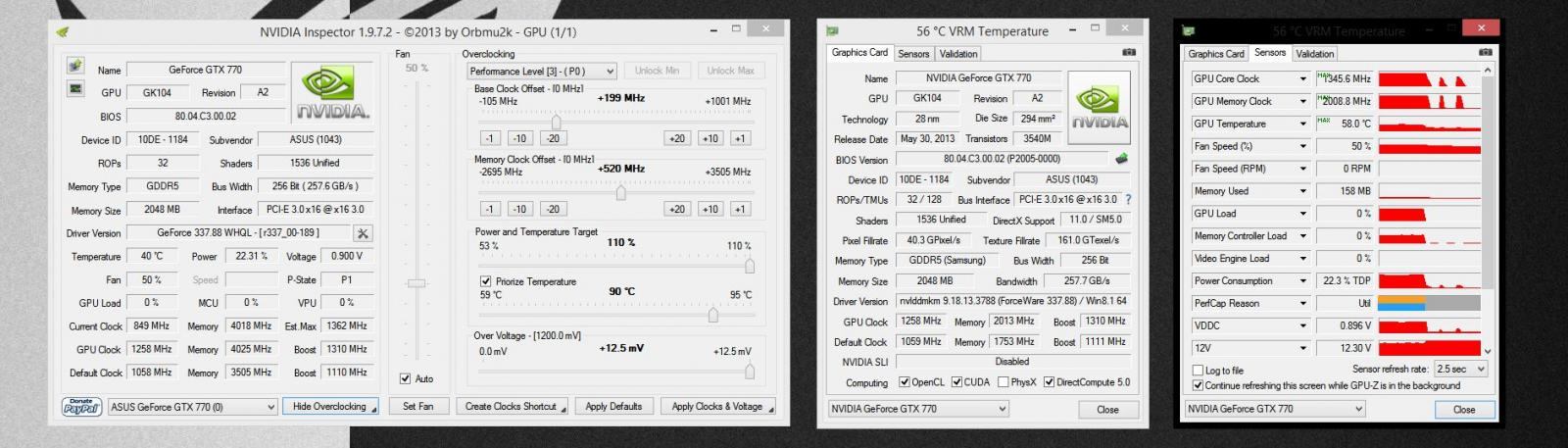Toggle the OpenCL checkbox
This screenshot has height=448, width=1568.
point(904,382)
